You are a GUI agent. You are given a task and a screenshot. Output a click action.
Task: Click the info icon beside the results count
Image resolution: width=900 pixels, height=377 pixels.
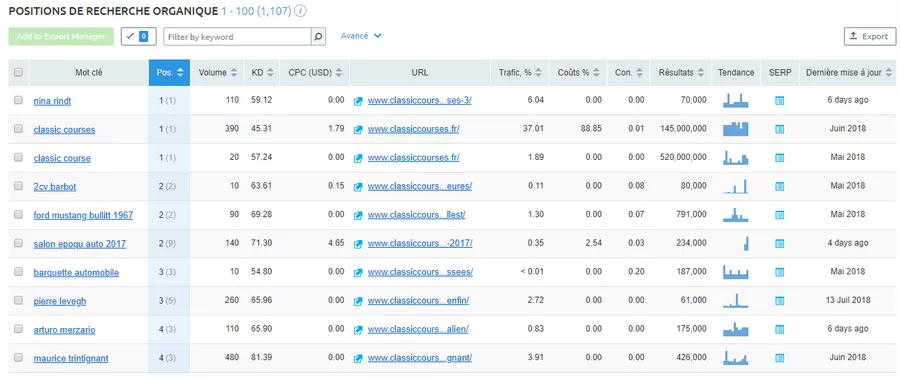[301, 11]
